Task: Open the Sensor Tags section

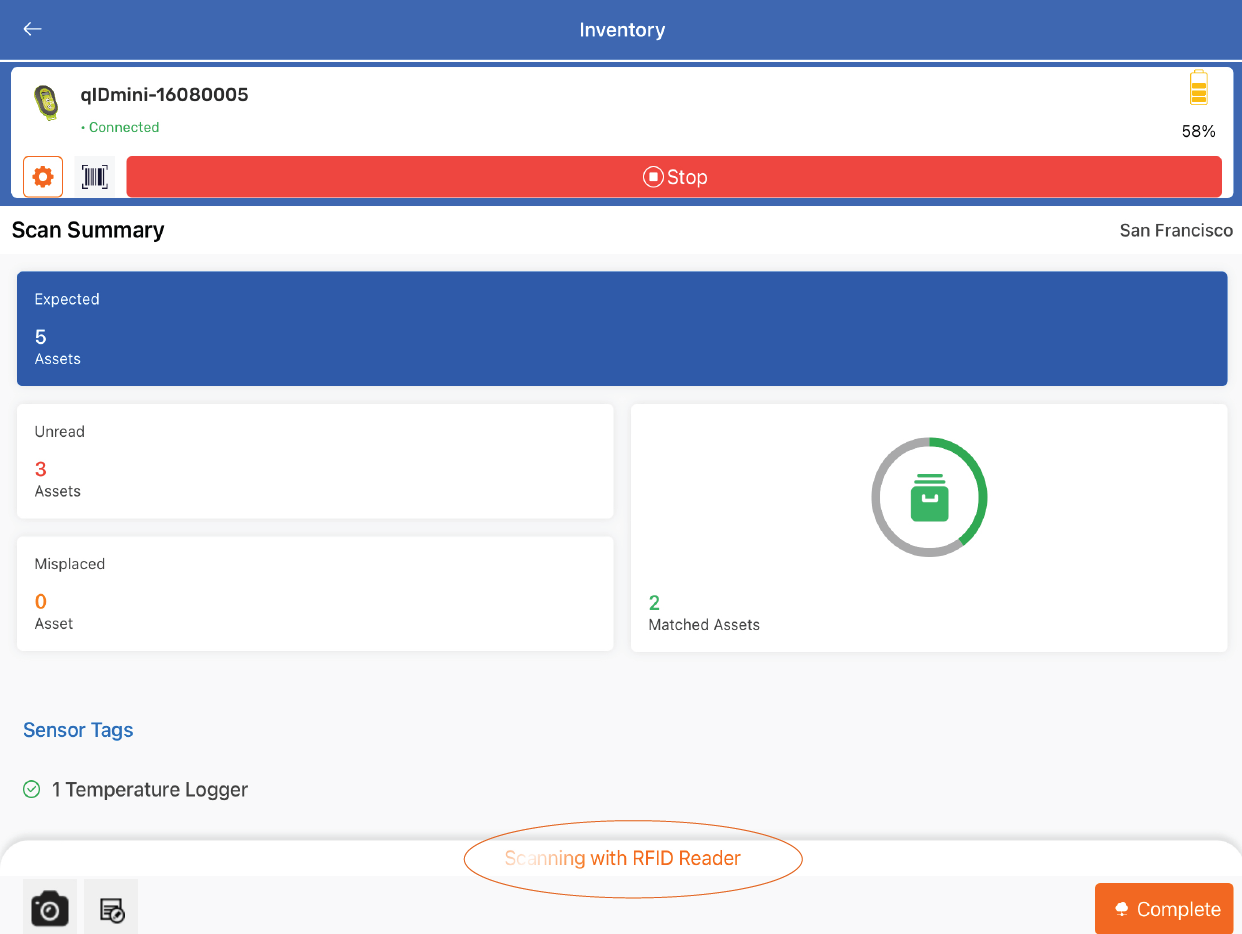Action: pos(78,730)
